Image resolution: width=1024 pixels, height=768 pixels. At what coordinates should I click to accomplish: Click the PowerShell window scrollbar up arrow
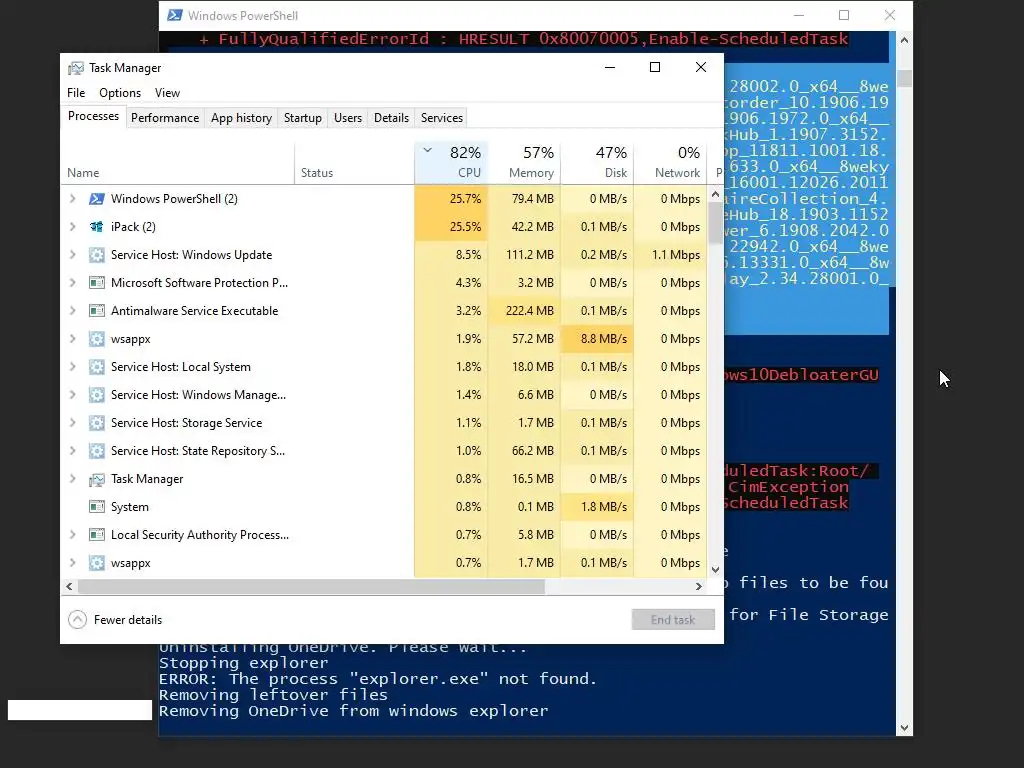(x=904, y=40)
